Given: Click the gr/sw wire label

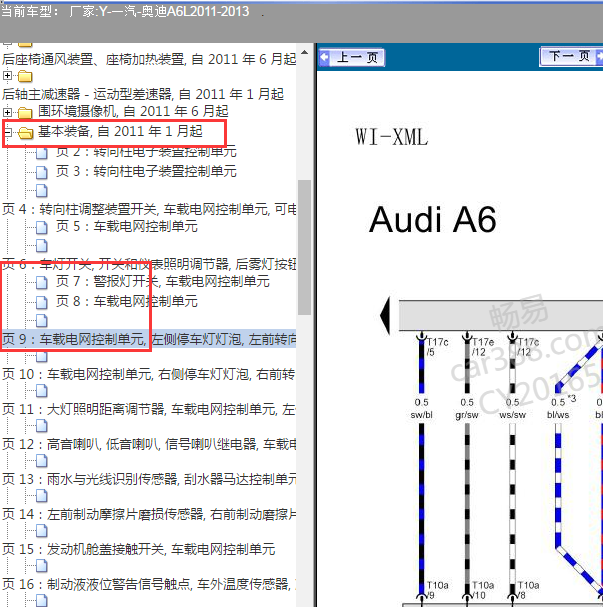Looking at the screenshot, I should point(467,415).
